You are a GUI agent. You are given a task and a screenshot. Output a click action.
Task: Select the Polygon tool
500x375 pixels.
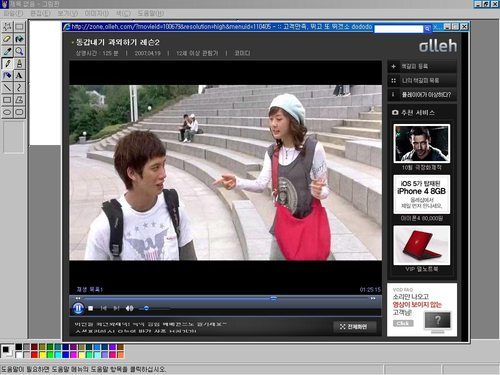point(19,100)
